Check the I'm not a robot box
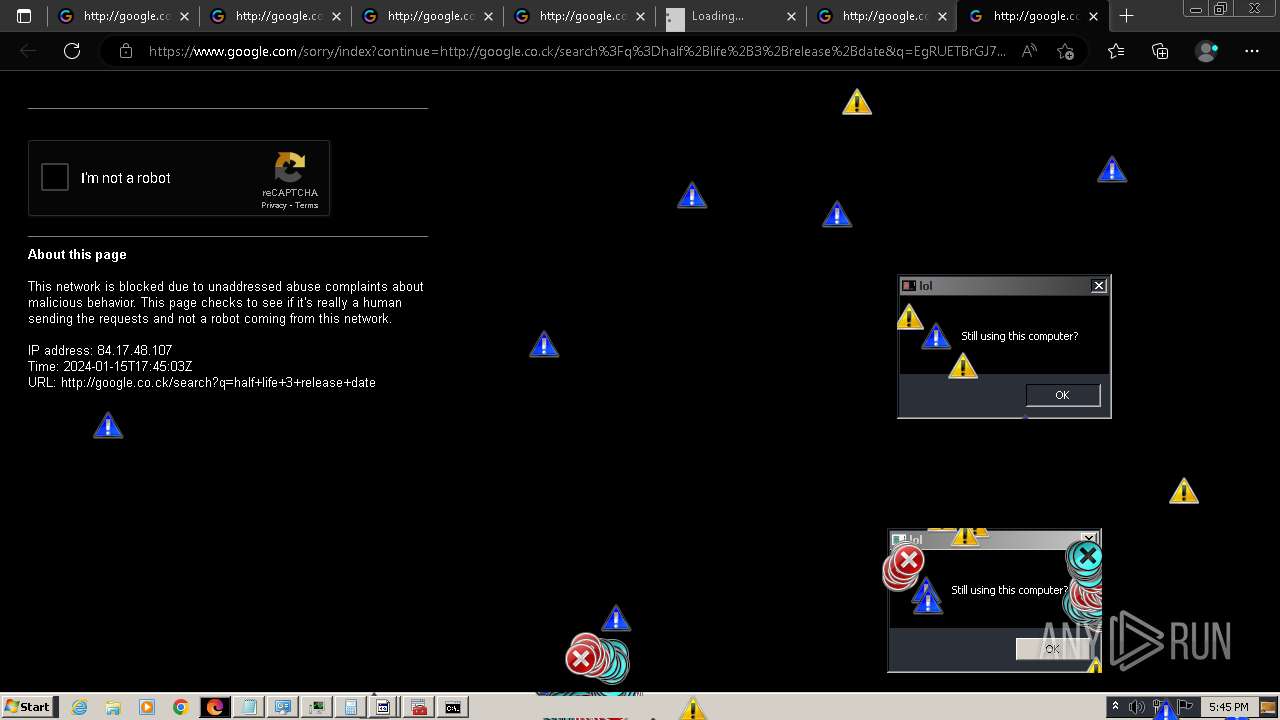 pos(55,178)
